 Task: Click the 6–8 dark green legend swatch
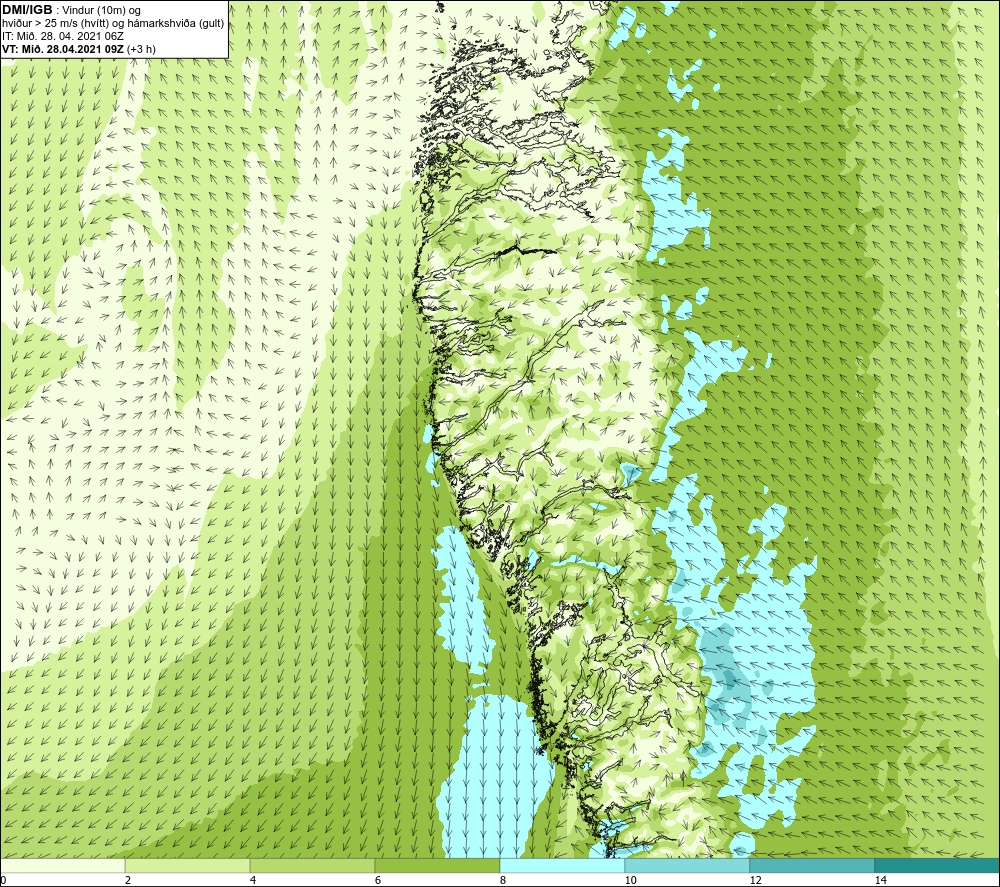[438, 865]
